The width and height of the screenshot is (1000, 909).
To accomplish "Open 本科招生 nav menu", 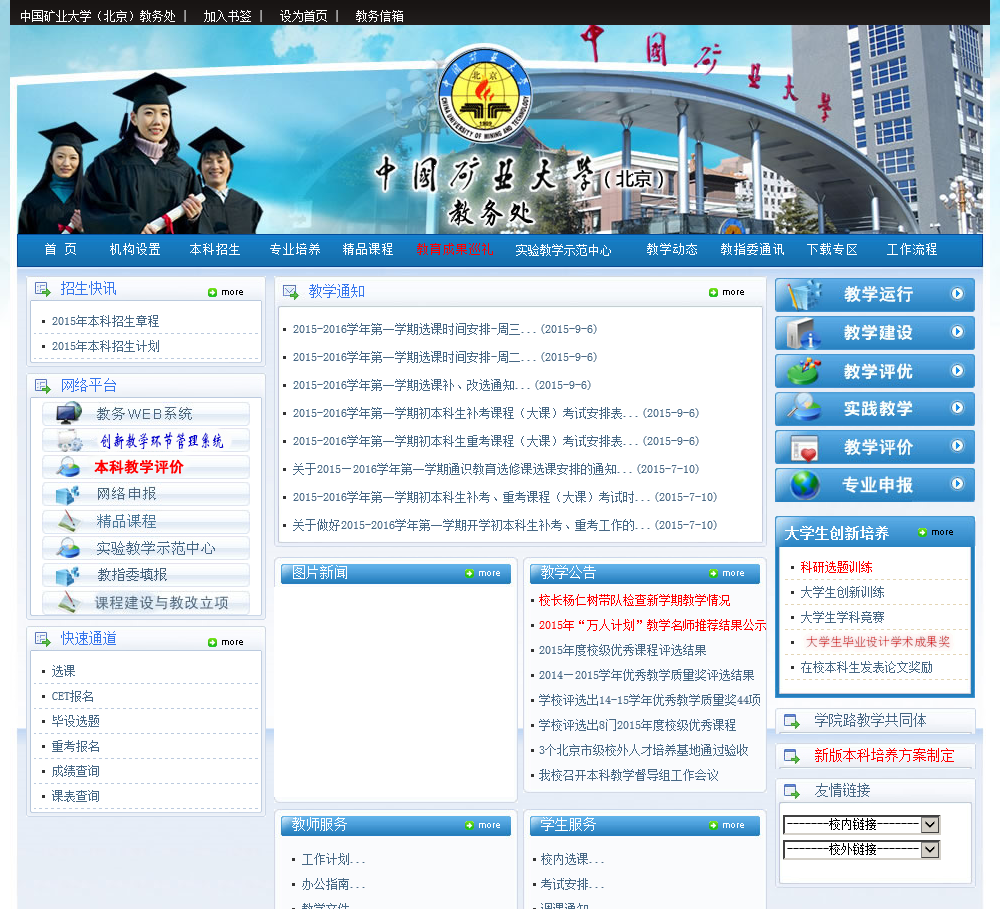I will [x=215, y=249].
